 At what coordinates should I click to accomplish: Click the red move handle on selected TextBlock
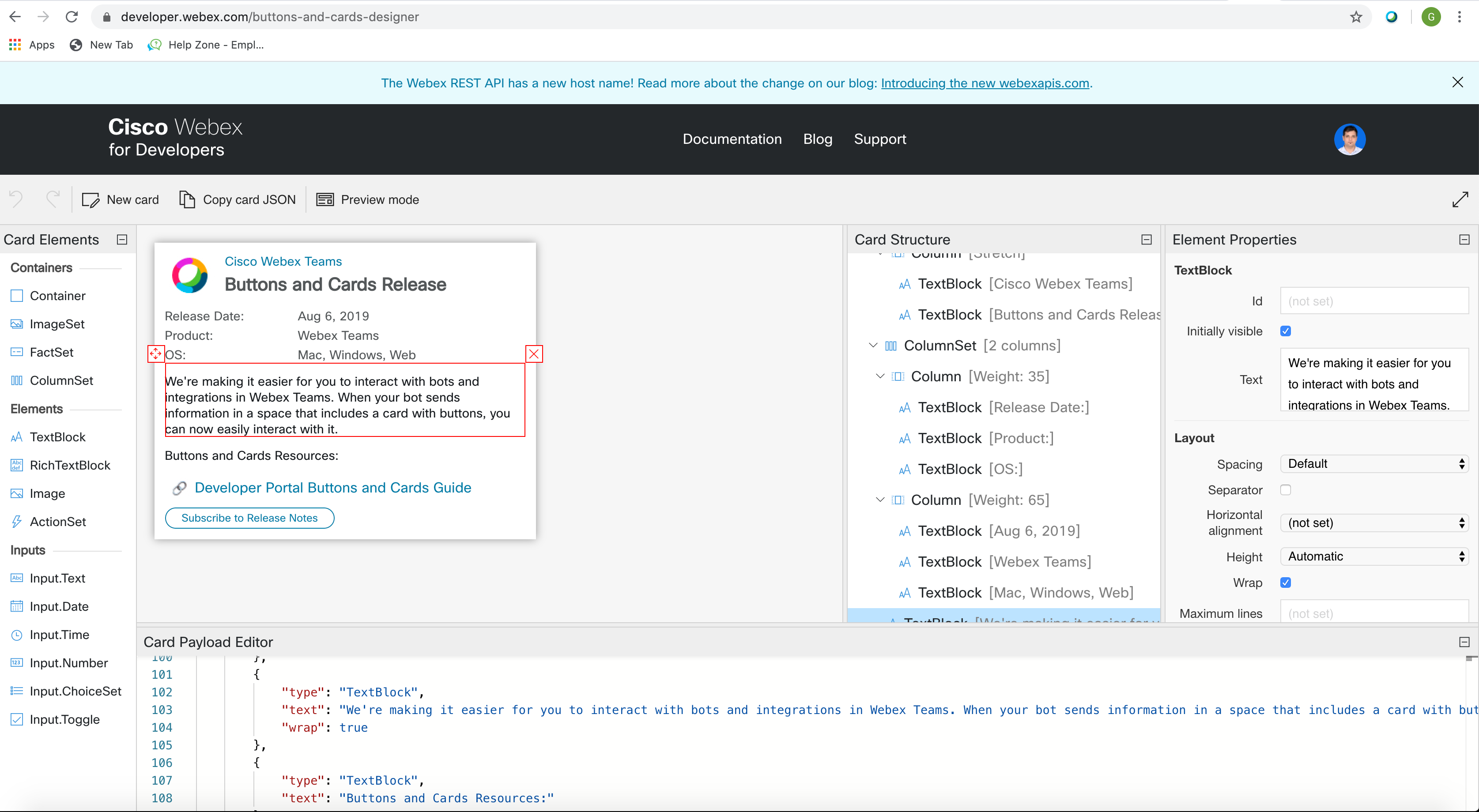point(155,353)
